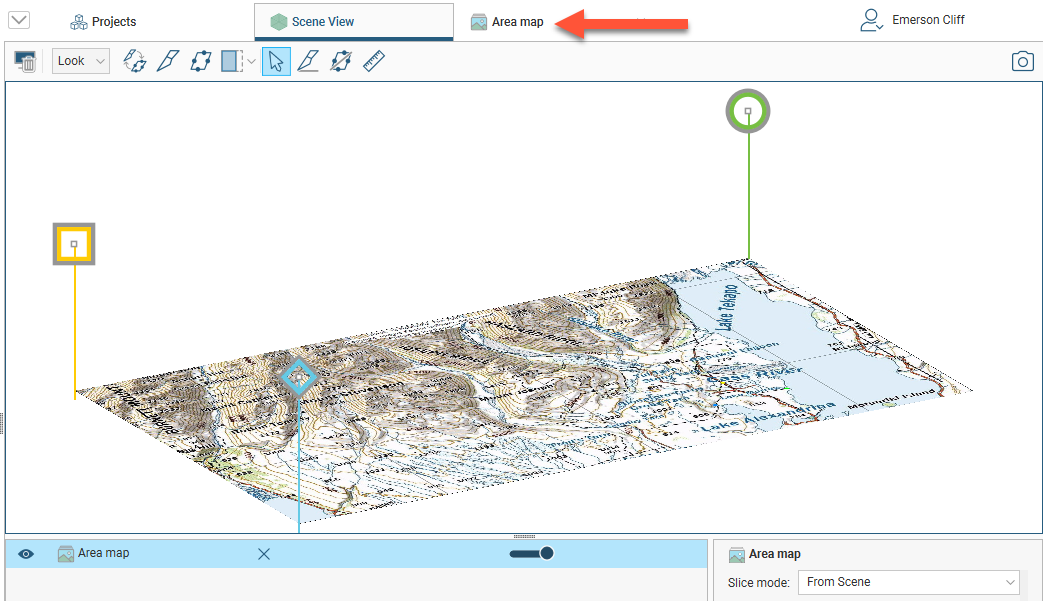Switch to the Projects tab
The image size is (1043, 601).
103,21
